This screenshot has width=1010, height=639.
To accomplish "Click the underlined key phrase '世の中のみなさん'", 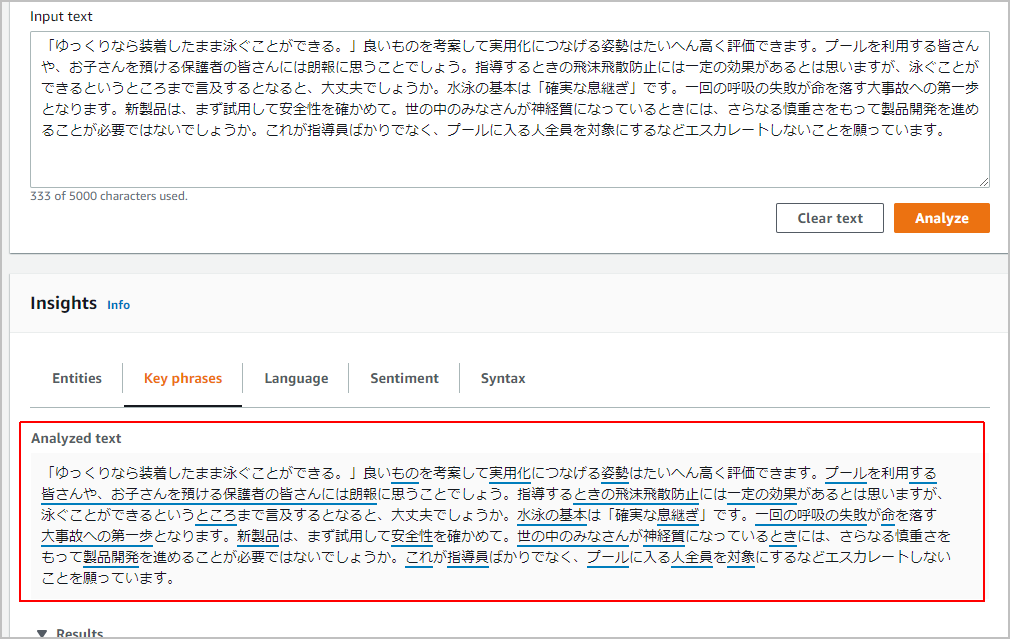I will (x=573, y=536).
